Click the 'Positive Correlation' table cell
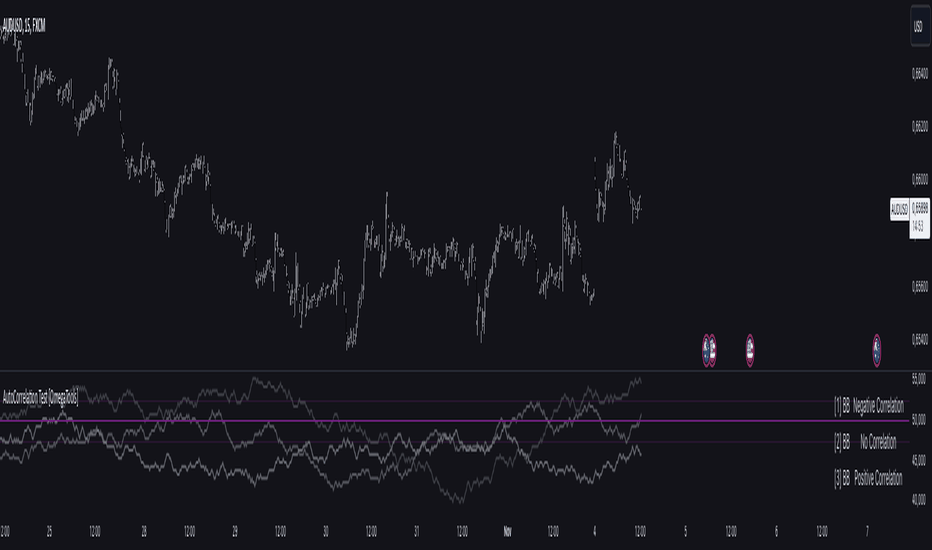 click(x=878, y=477)
